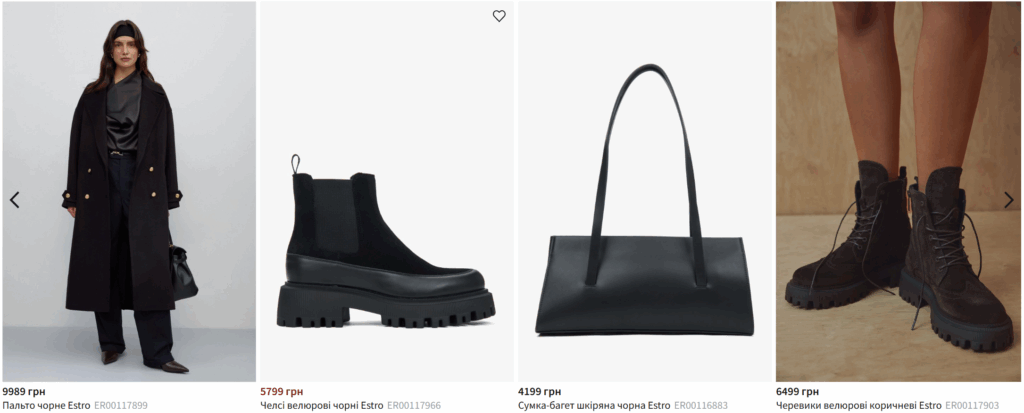Click the handbag held by coat model
Screen dimensions: 1024x413
tap(182, 272)
